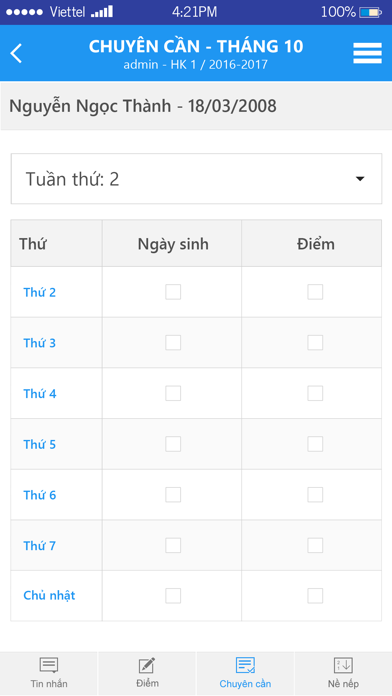The image size is (392, 696).
Task: Tap the Điểm pencil icon
Action: (x=147, y=665)
